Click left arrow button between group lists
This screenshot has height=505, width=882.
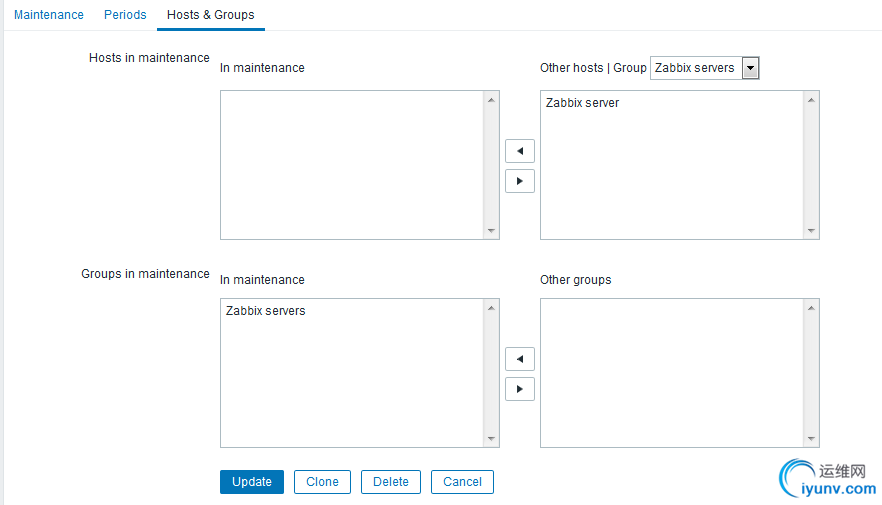(x=519, y=359)
